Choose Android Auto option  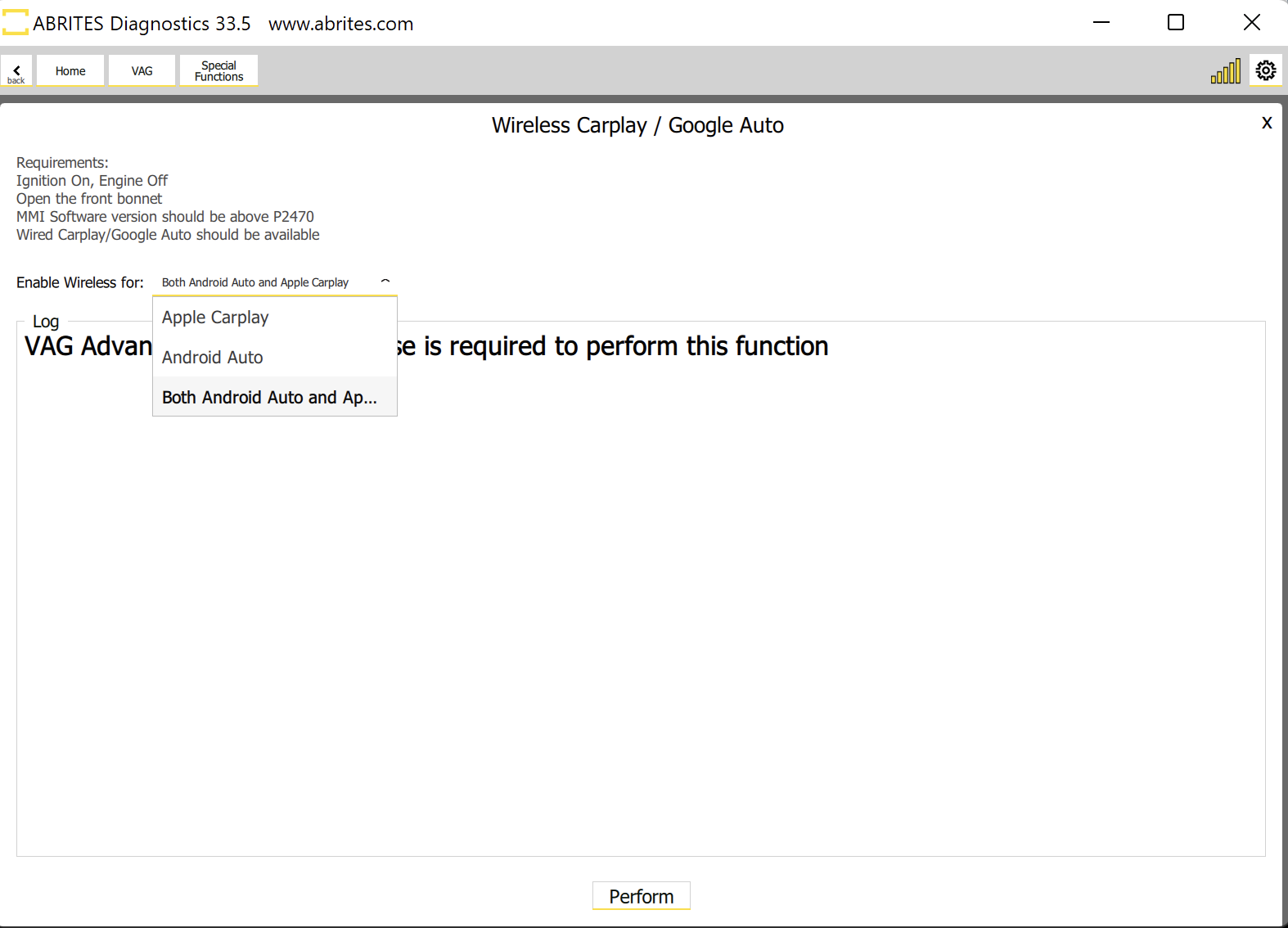tap(275, 357)
